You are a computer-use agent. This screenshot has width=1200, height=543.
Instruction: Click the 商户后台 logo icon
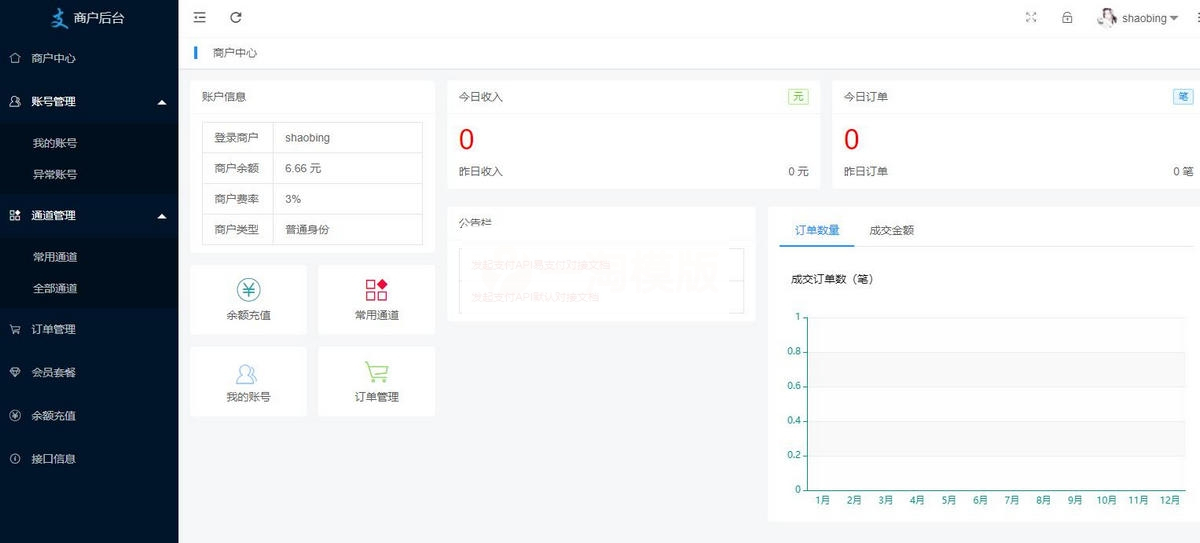pos(59,18)
